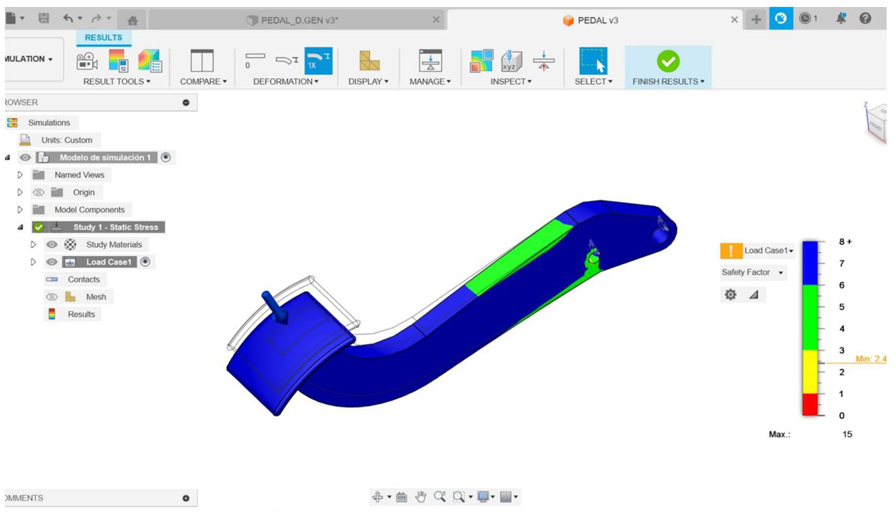Open the Result Tools menu label
The image size is (895, 512).
click(x=116, y=82)
